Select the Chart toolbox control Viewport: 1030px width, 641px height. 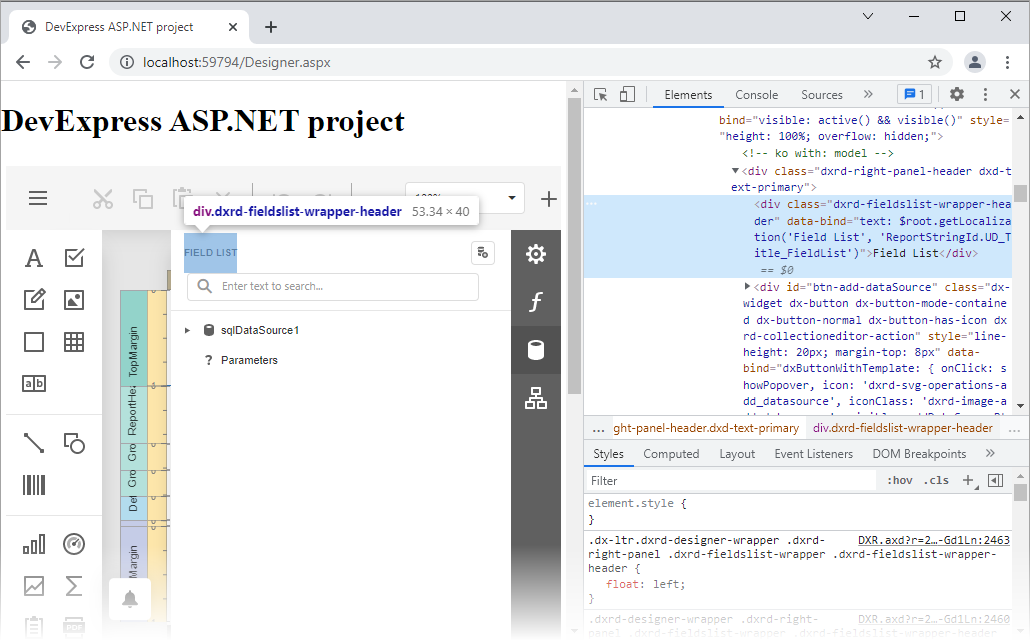pyautogui.click(x=34, y=544)
